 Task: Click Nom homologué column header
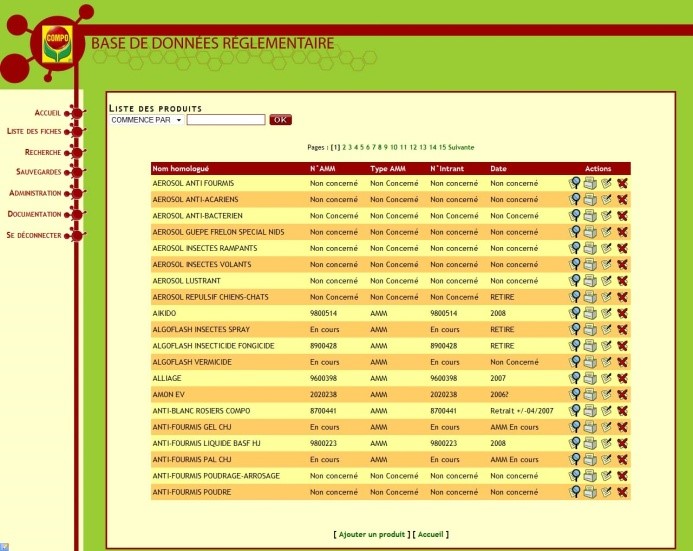[180, 168]
